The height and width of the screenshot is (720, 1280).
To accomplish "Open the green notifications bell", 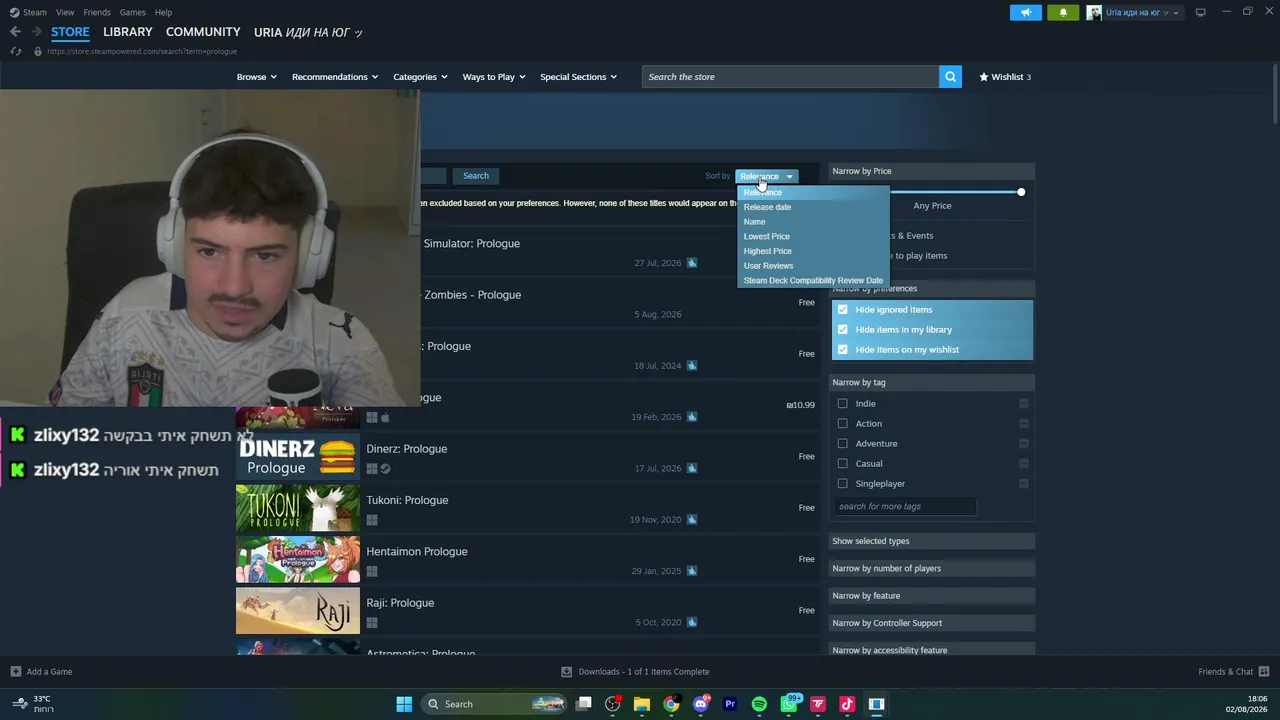I will 1063,12.
